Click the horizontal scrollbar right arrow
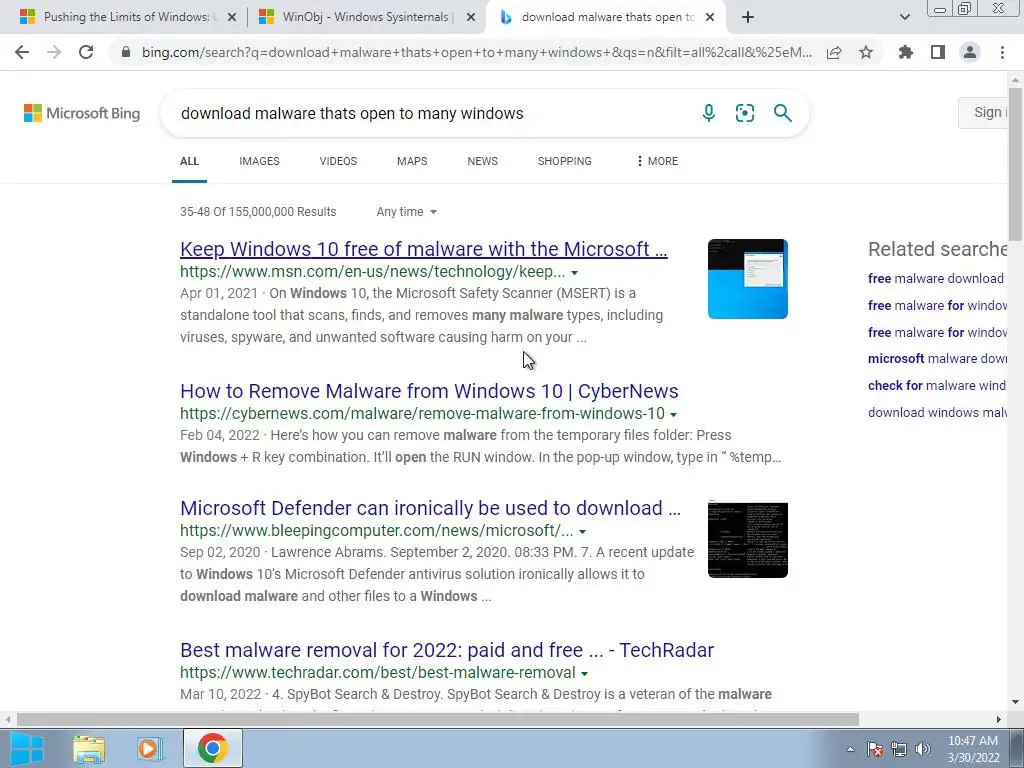 pos(999,720)
